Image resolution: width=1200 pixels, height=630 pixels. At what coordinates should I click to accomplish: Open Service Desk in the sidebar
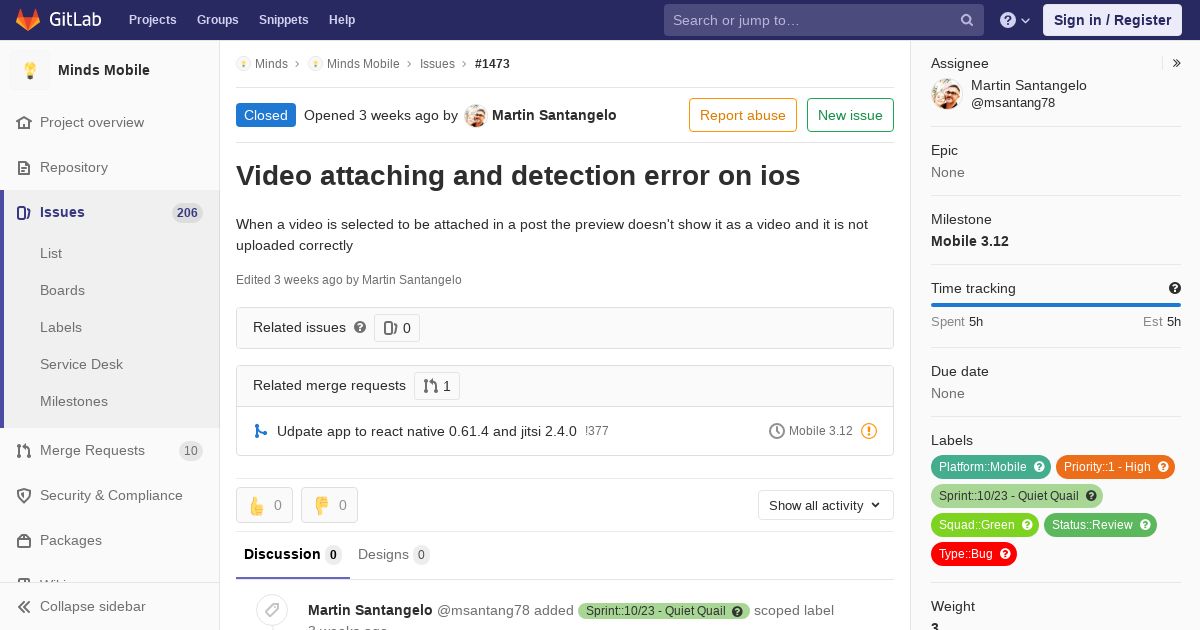pos(81,364)
